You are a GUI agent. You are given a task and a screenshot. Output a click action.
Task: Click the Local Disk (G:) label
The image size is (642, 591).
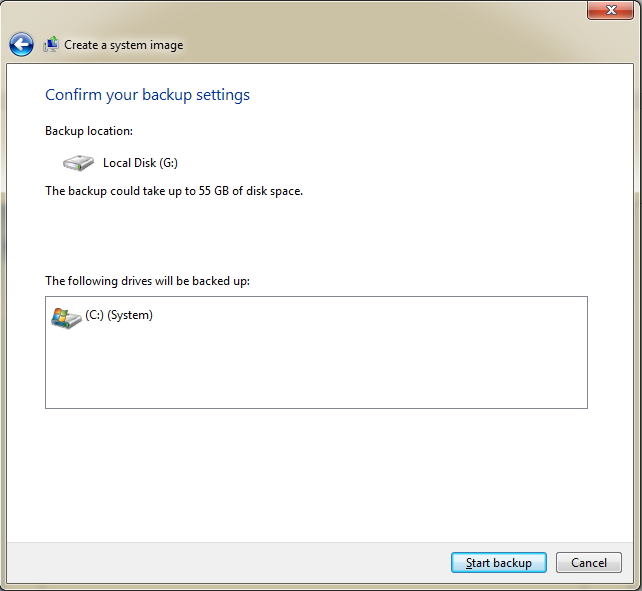point(140,163)
